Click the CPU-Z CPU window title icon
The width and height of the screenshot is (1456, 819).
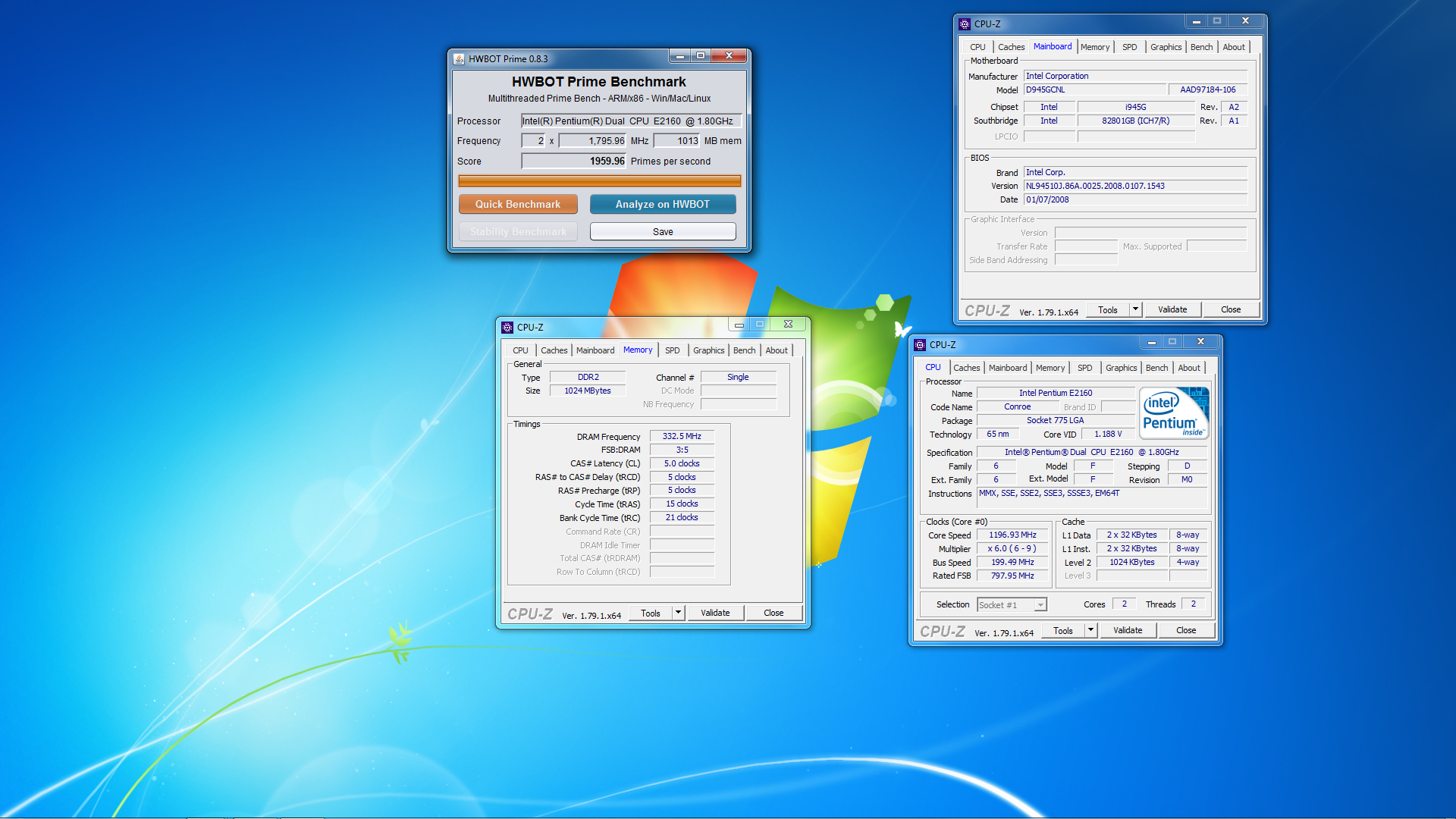(x=920, y=345)
